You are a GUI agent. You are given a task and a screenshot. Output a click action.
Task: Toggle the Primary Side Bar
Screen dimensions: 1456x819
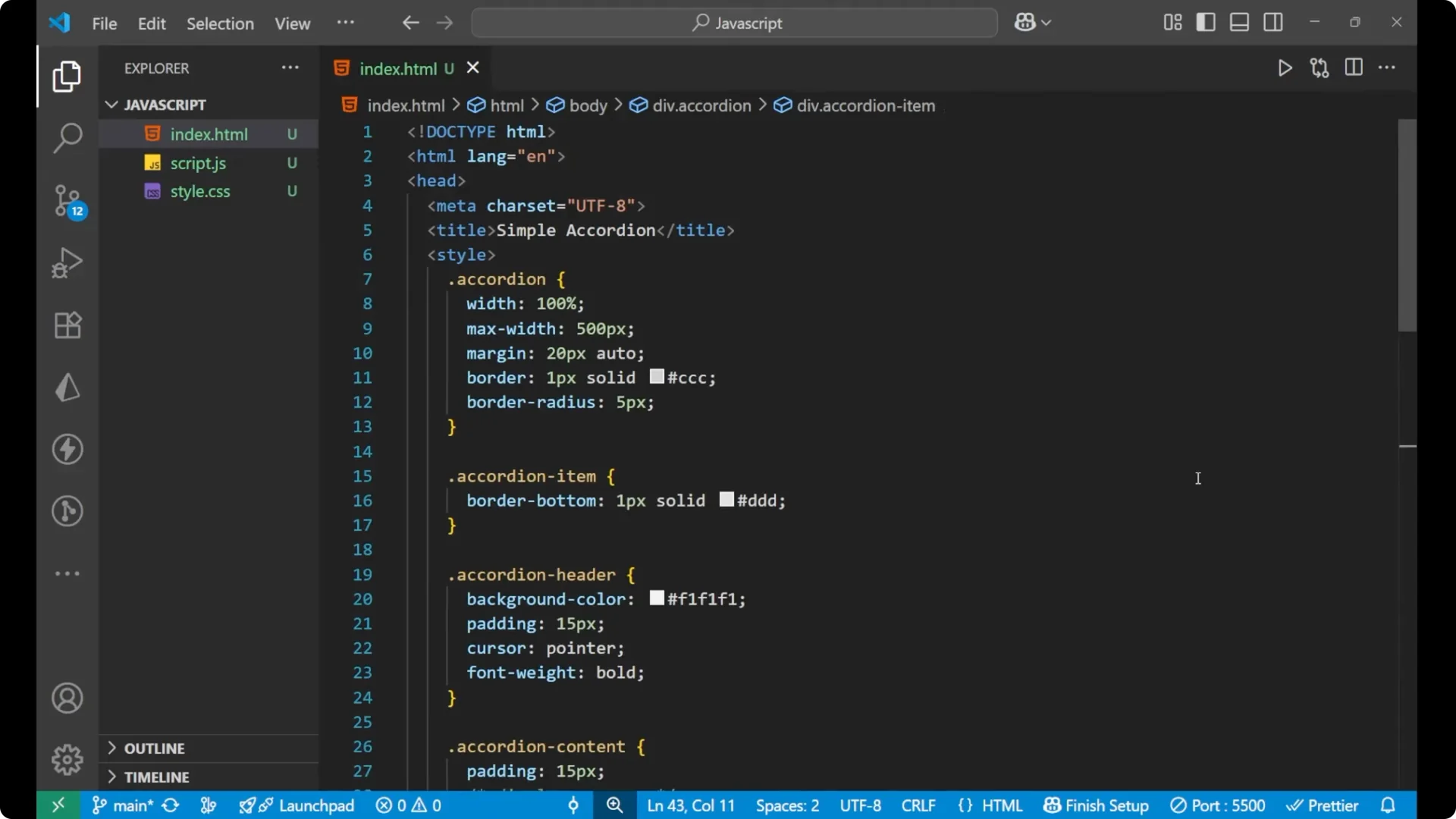1206,22
